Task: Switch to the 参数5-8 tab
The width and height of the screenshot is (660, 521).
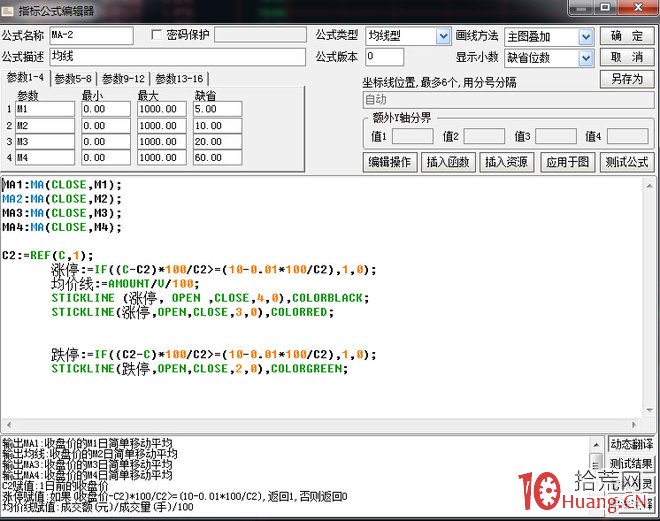Action: pyautogui.click(x=73, y=79)
